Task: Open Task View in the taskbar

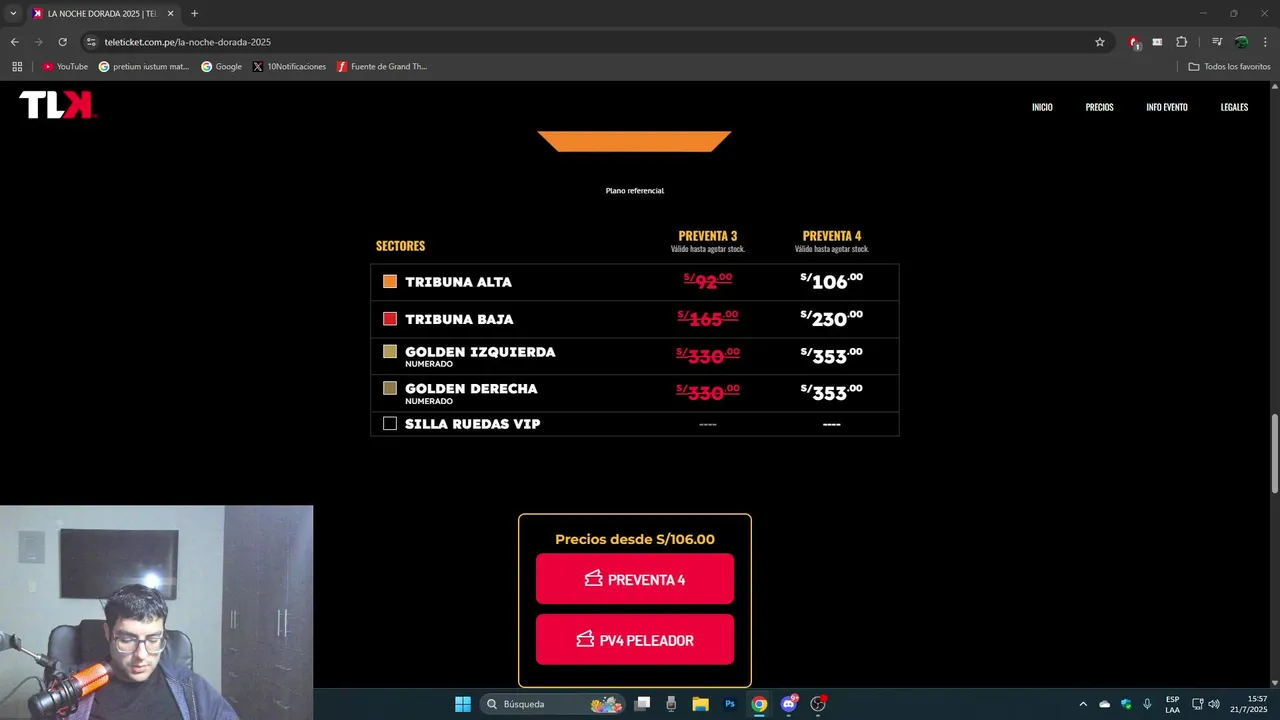Action: (643, 704)
